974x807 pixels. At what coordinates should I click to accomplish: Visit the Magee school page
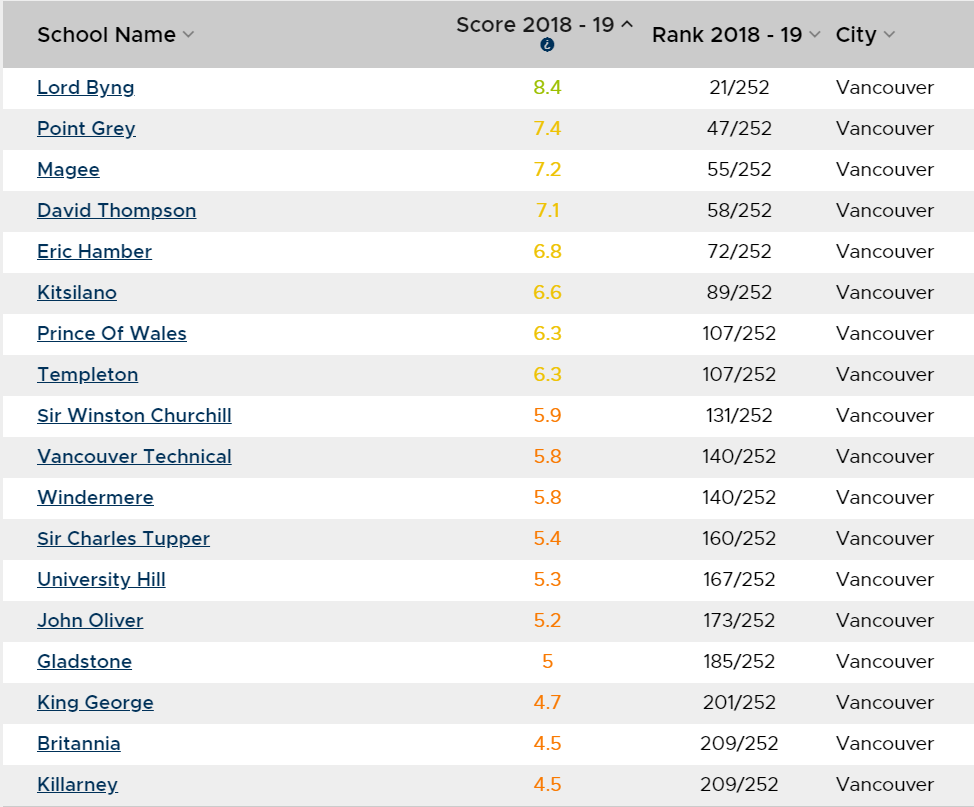[68, 170]
